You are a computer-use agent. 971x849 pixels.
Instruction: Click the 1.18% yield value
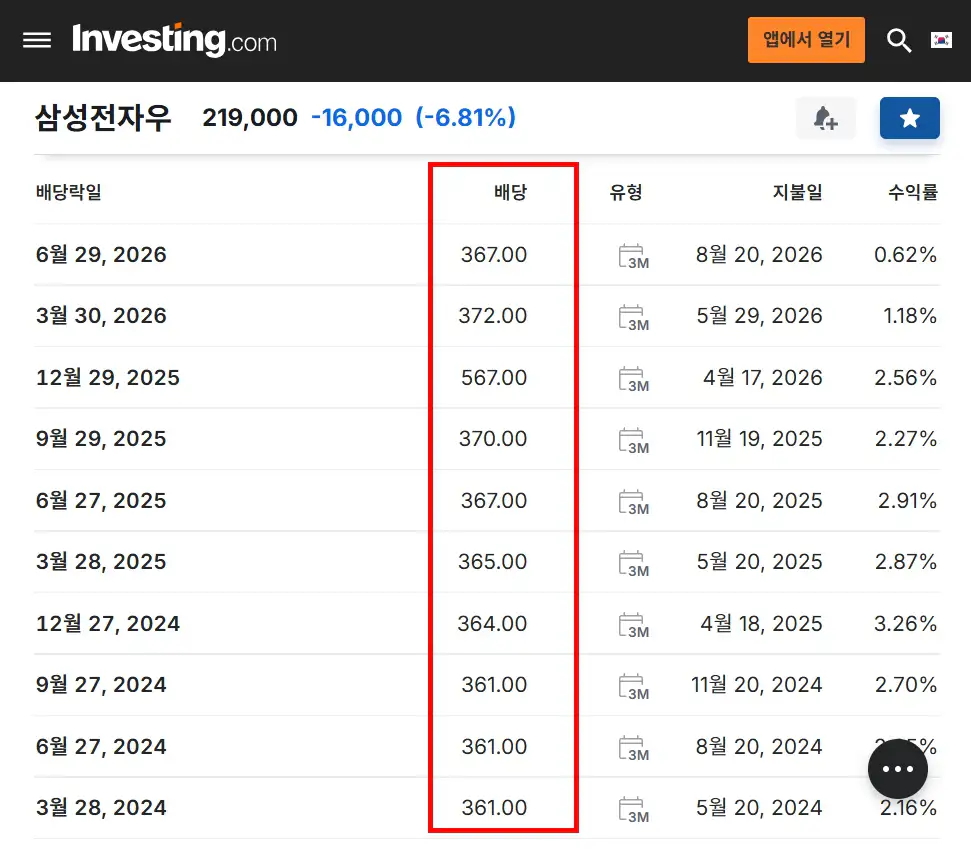[x=910, y=316]
